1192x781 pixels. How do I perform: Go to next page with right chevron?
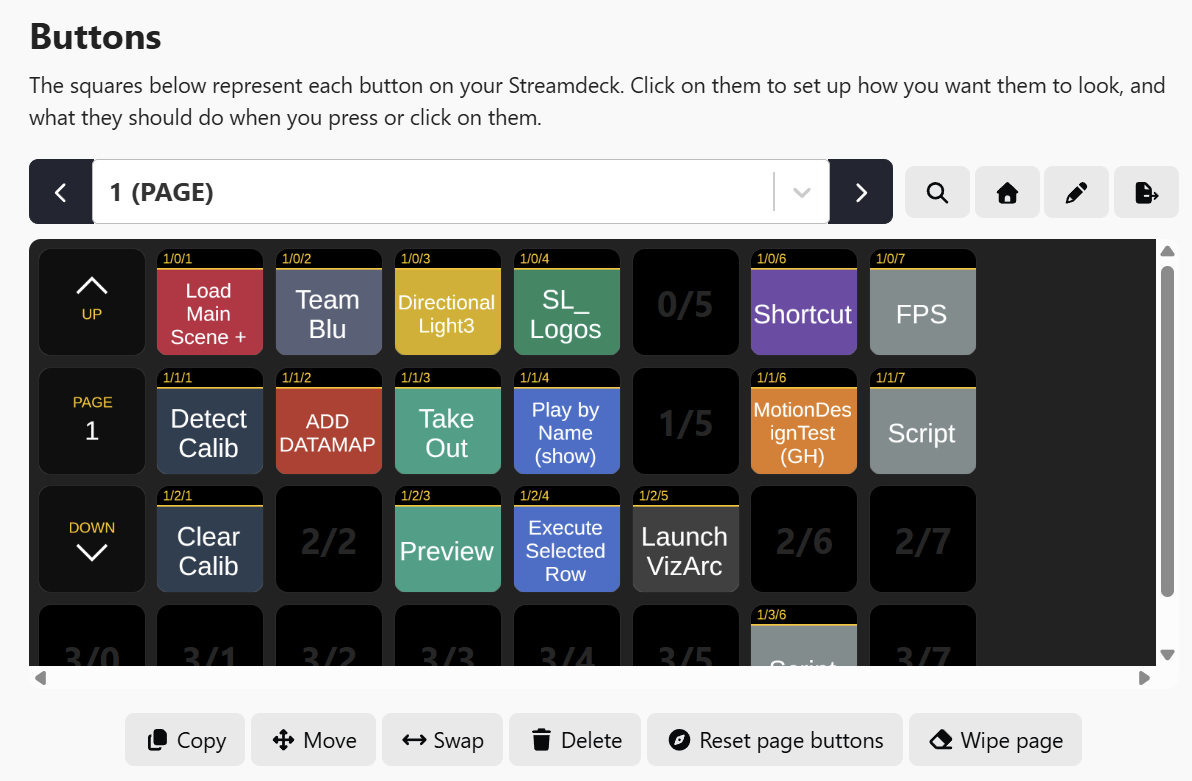[861, 192]
